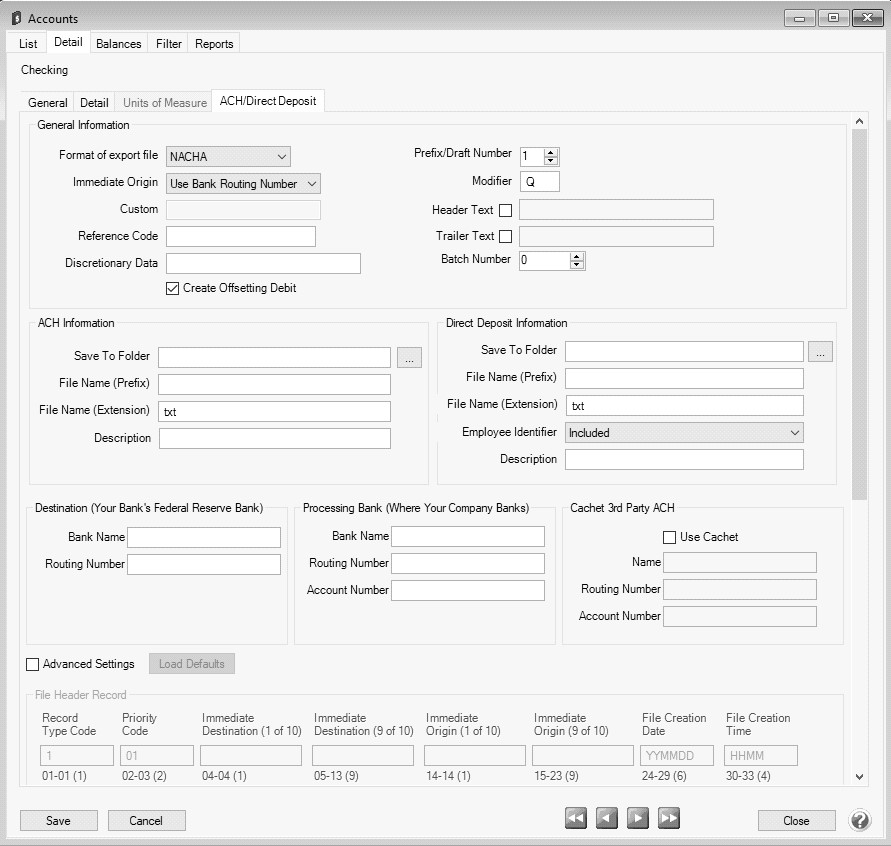This screenshot has width=891, height=846.
Task: Uncheck Create Offsetting Debit
Action: [172, 288]
